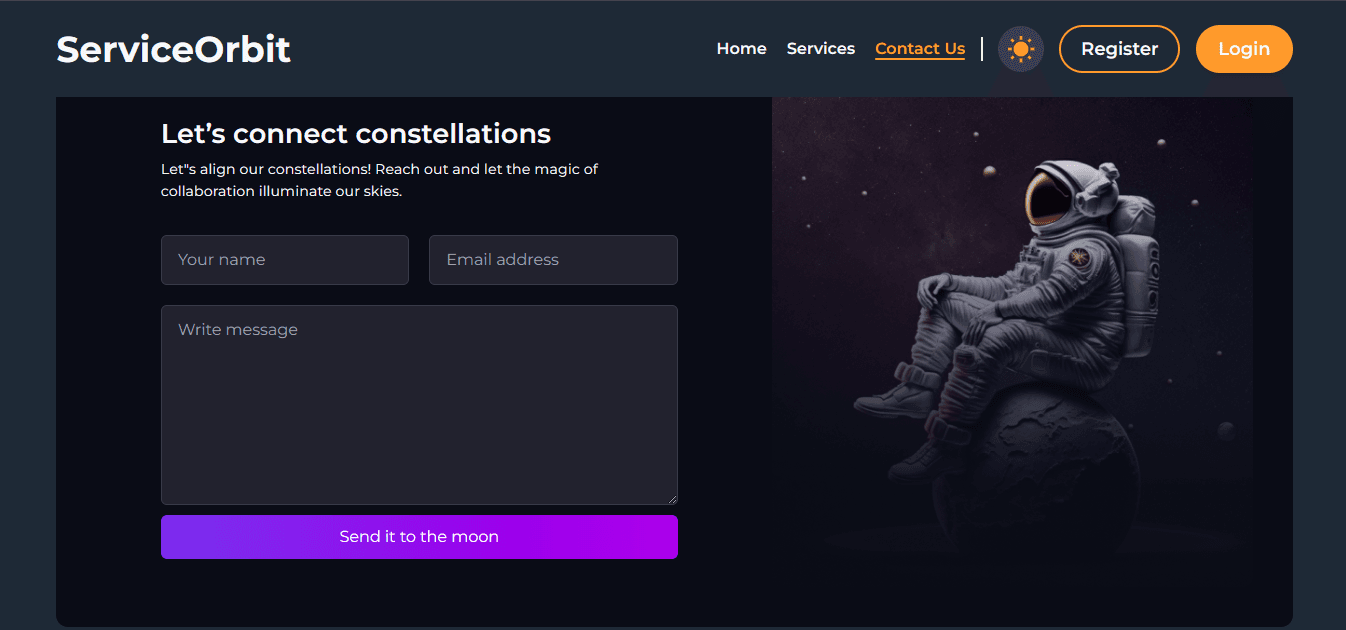Click the emblem patch on astronaut's shoulder
The width and height of the screenshot is (1346, 630).
pos(1079,258)
